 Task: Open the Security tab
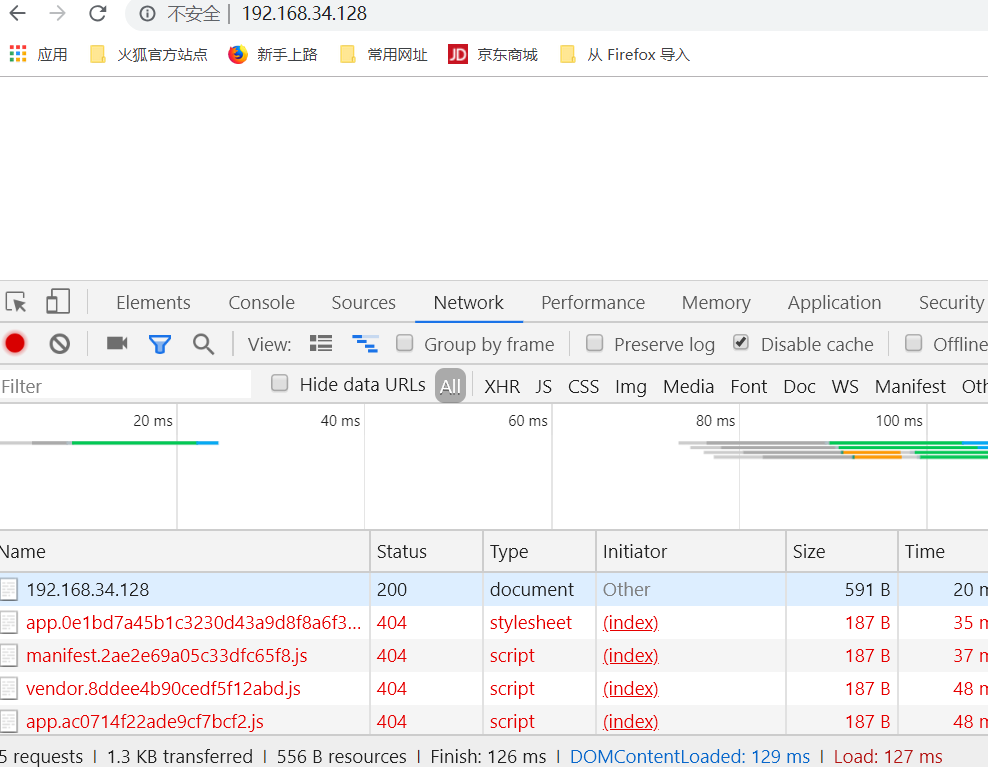[x=951, y=303]
